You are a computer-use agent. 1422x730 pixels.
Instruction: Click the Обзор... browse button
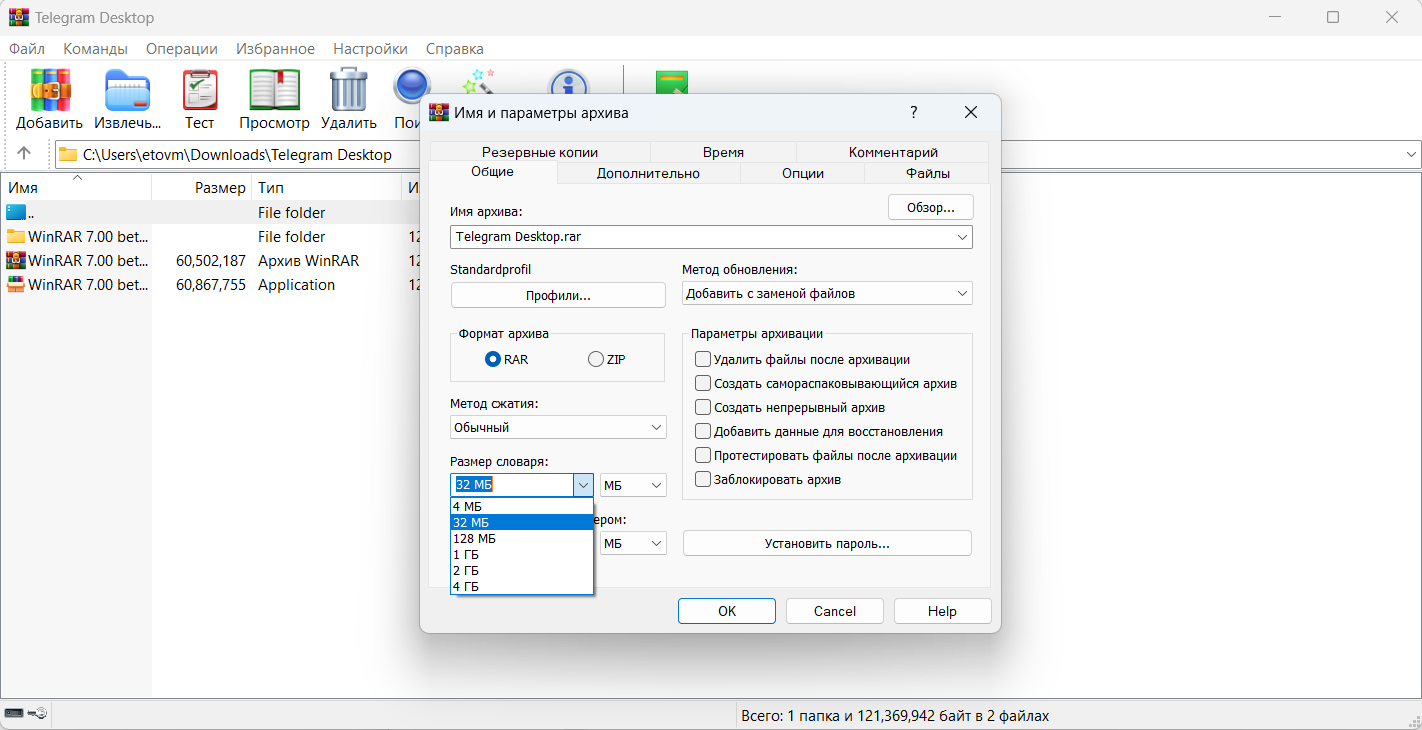coord(930,207)
